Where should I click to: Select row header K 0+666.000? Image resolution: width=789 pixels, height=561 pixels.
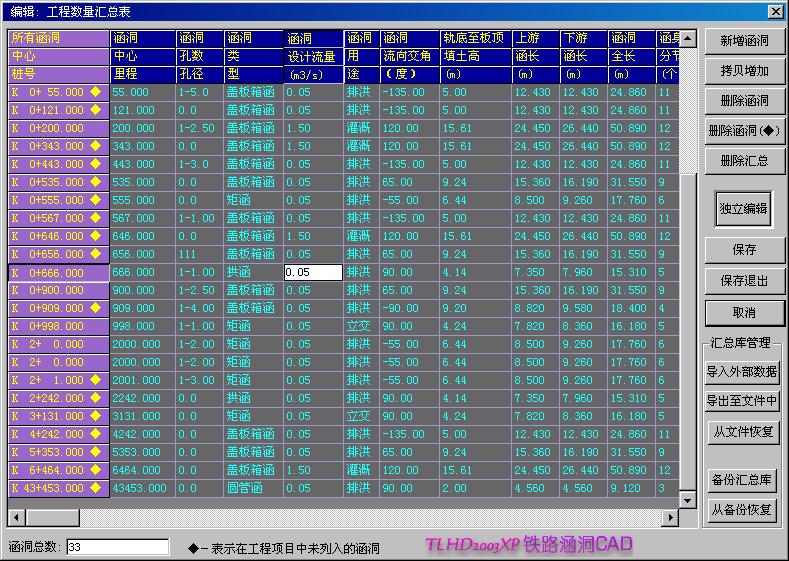(x=59, y=273)
